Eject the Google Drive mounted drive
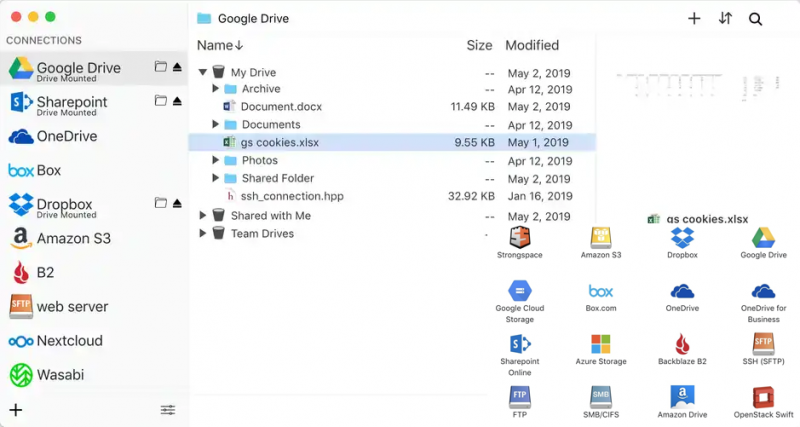Viewport: 800px width, 427px height. click(177, 67)
